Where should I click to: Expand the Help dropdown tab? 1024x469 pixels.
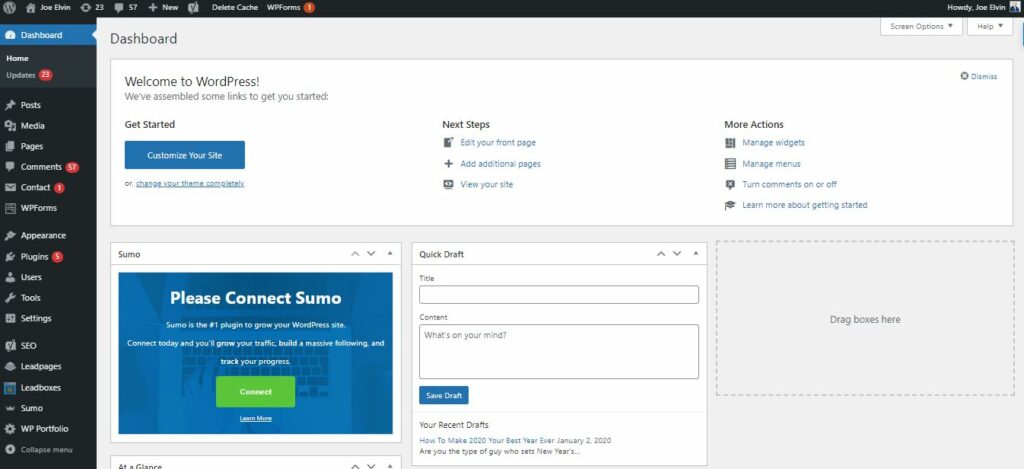point(990,27)
